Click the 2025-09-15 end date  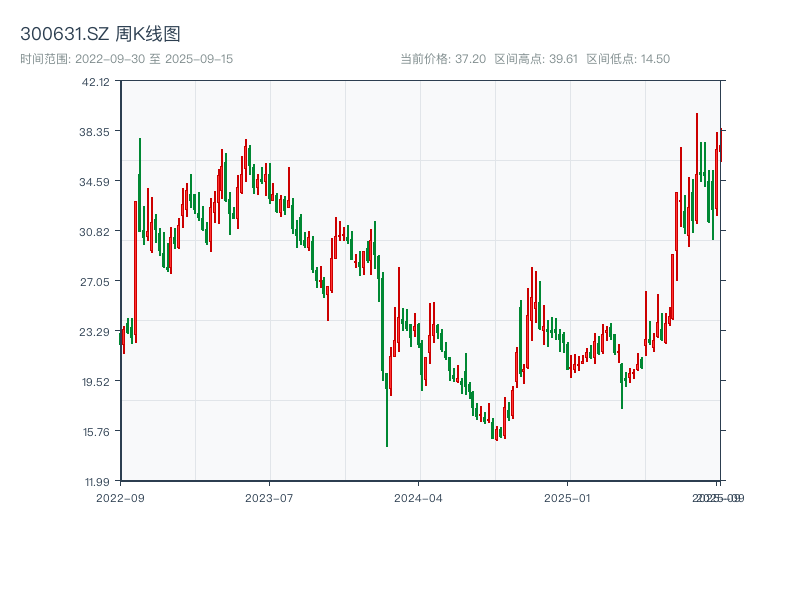click(x=200, y=59)
